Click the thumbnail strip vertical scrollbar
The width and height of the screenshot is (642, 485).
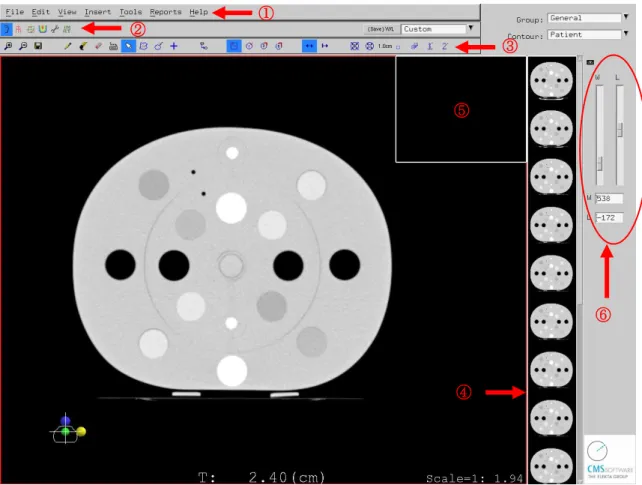click(580, 270)
